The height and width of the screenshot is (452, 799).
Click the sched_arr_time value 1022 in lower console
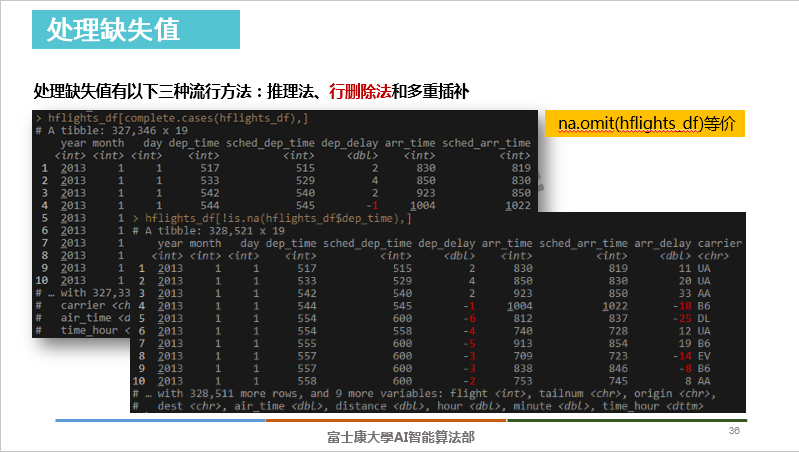(x=615, y=306)
